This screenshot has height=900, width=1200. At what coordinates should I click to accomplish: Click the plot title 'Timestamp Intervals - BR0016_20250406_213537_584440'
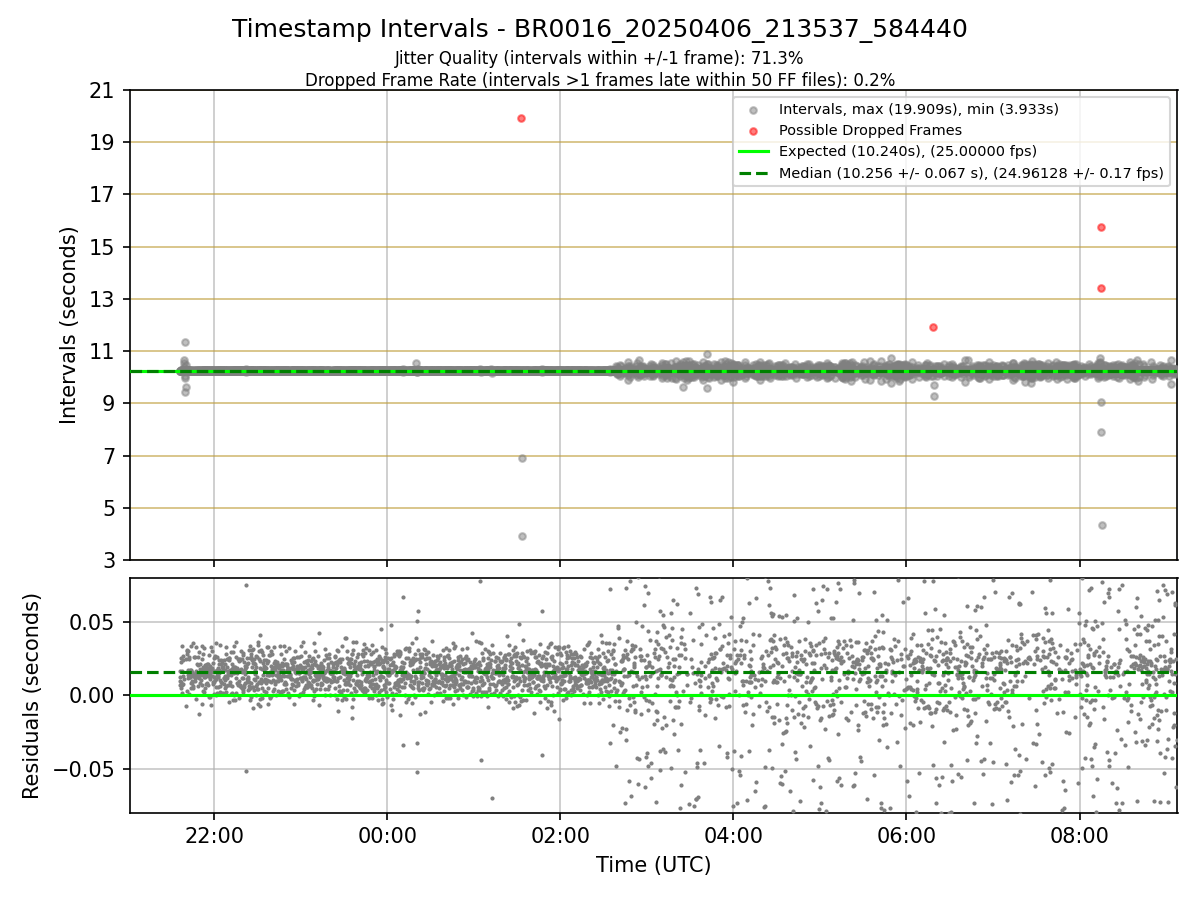599,29
